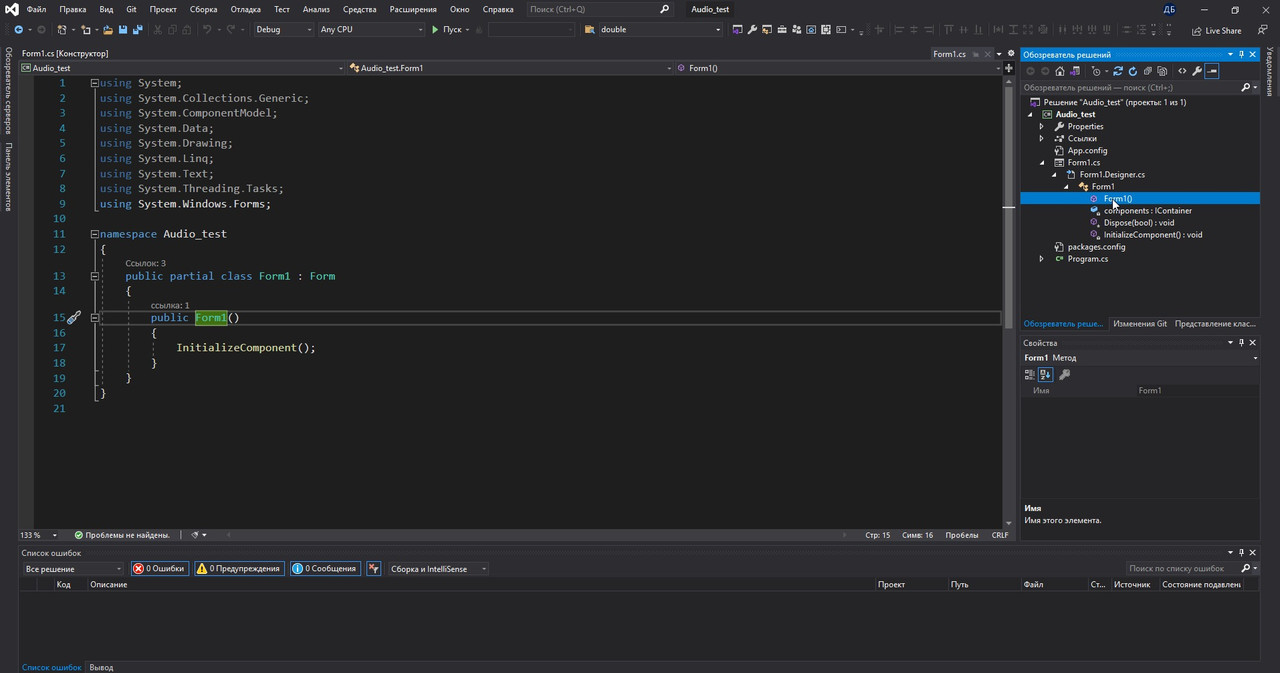Click the Open File folder icon

coord(107,29)
